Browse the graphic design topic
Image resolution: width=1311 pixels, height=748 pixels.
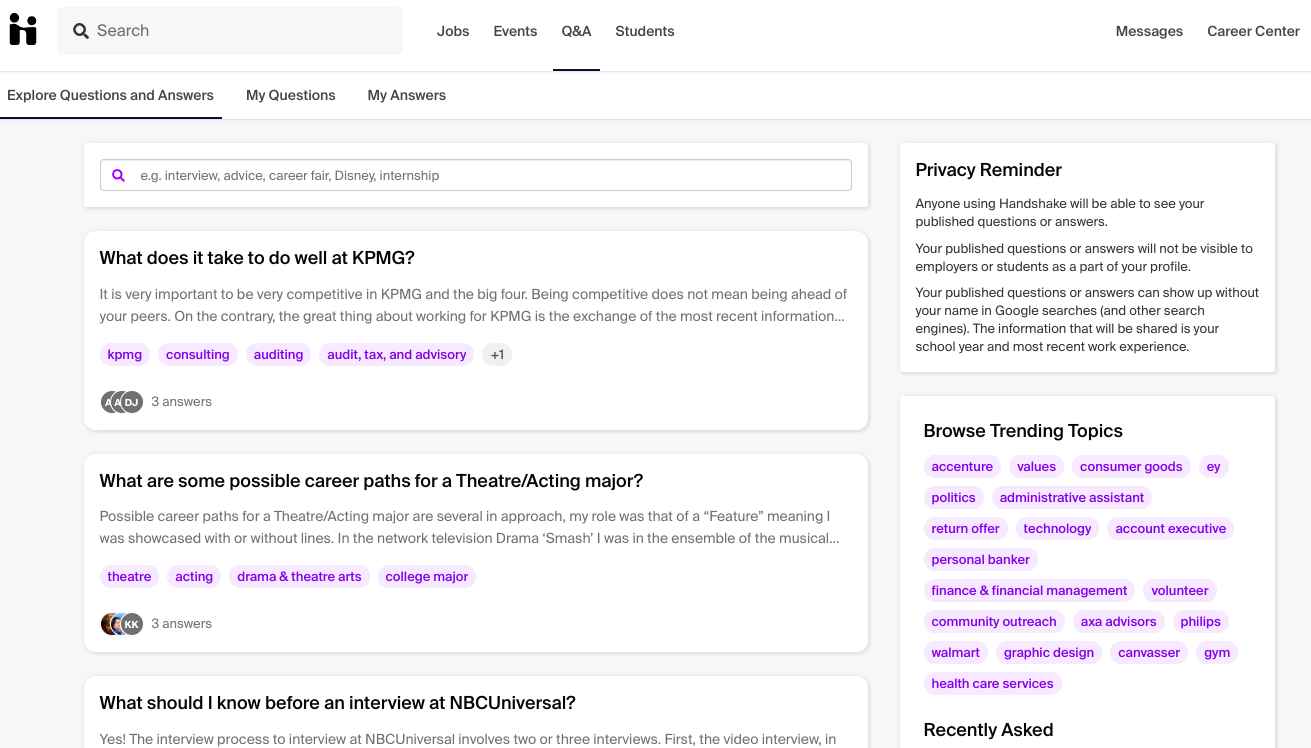coord(1049,652)
